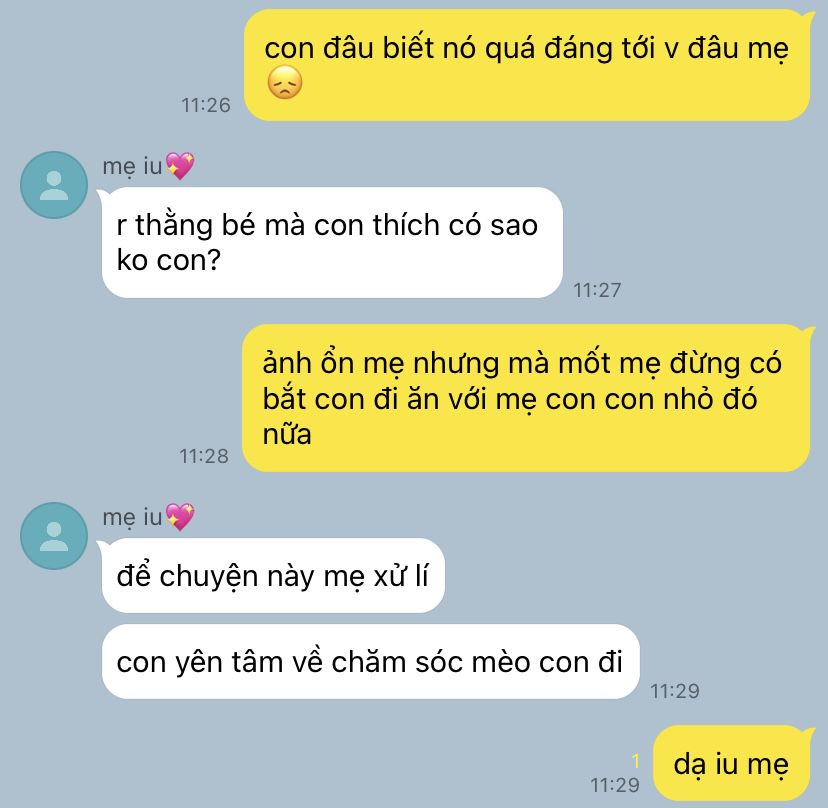Tap the unread count '1' indicator
Viewport: 828px width, 808px height.
pos(636,760)
